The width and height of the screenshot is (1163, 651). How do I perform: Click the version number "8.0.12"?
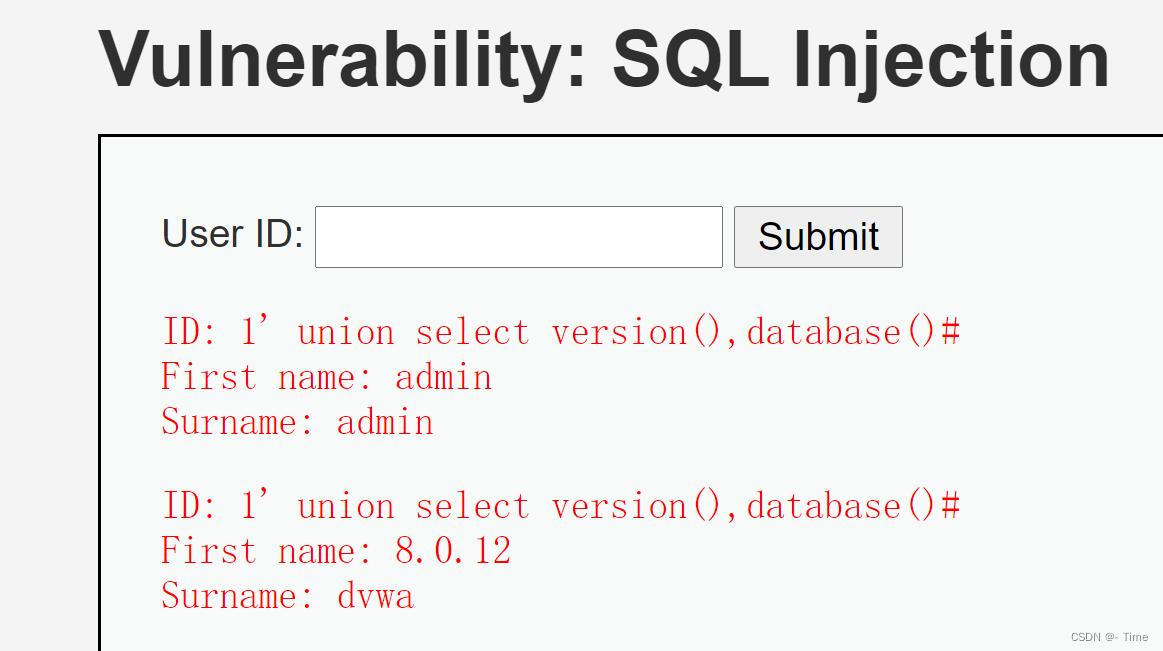click(x=452, y=551)
